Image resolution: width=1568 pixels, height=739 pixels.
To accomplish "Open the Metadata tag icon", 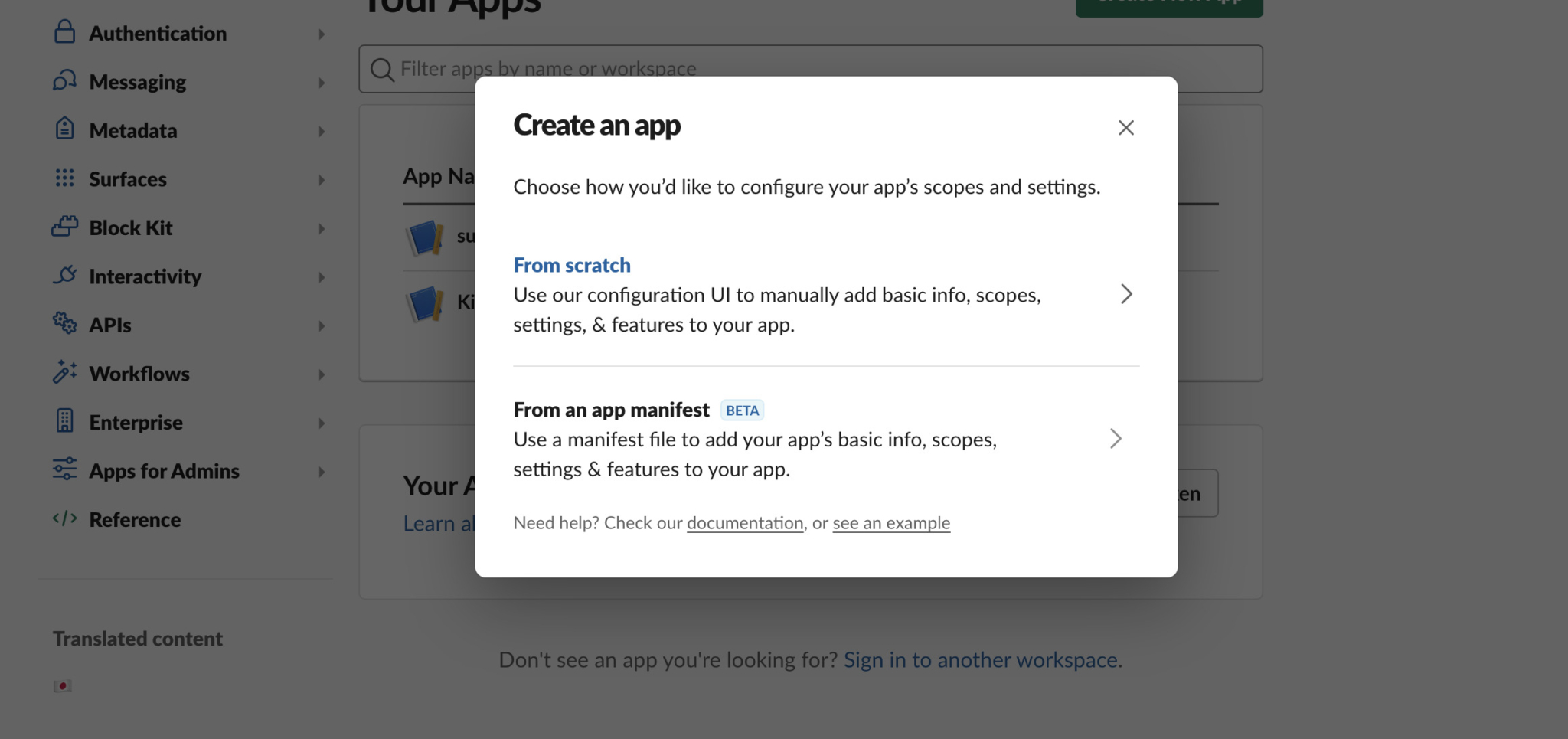I will click(65, 130).
